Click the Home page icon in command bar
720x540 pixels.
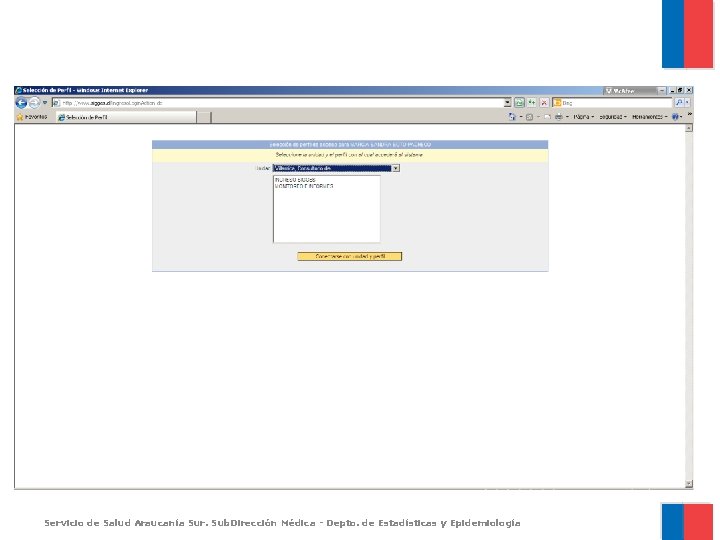[512, 117]
